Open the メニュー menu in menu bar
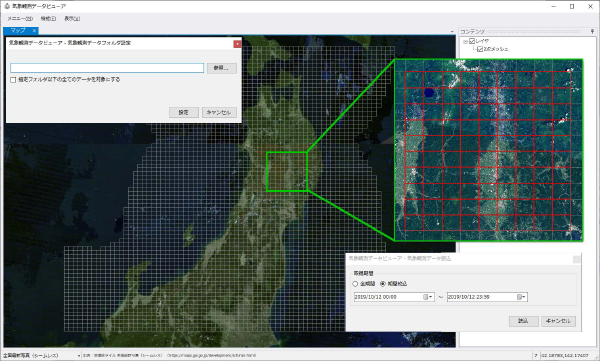 click(x=20, y=18)
